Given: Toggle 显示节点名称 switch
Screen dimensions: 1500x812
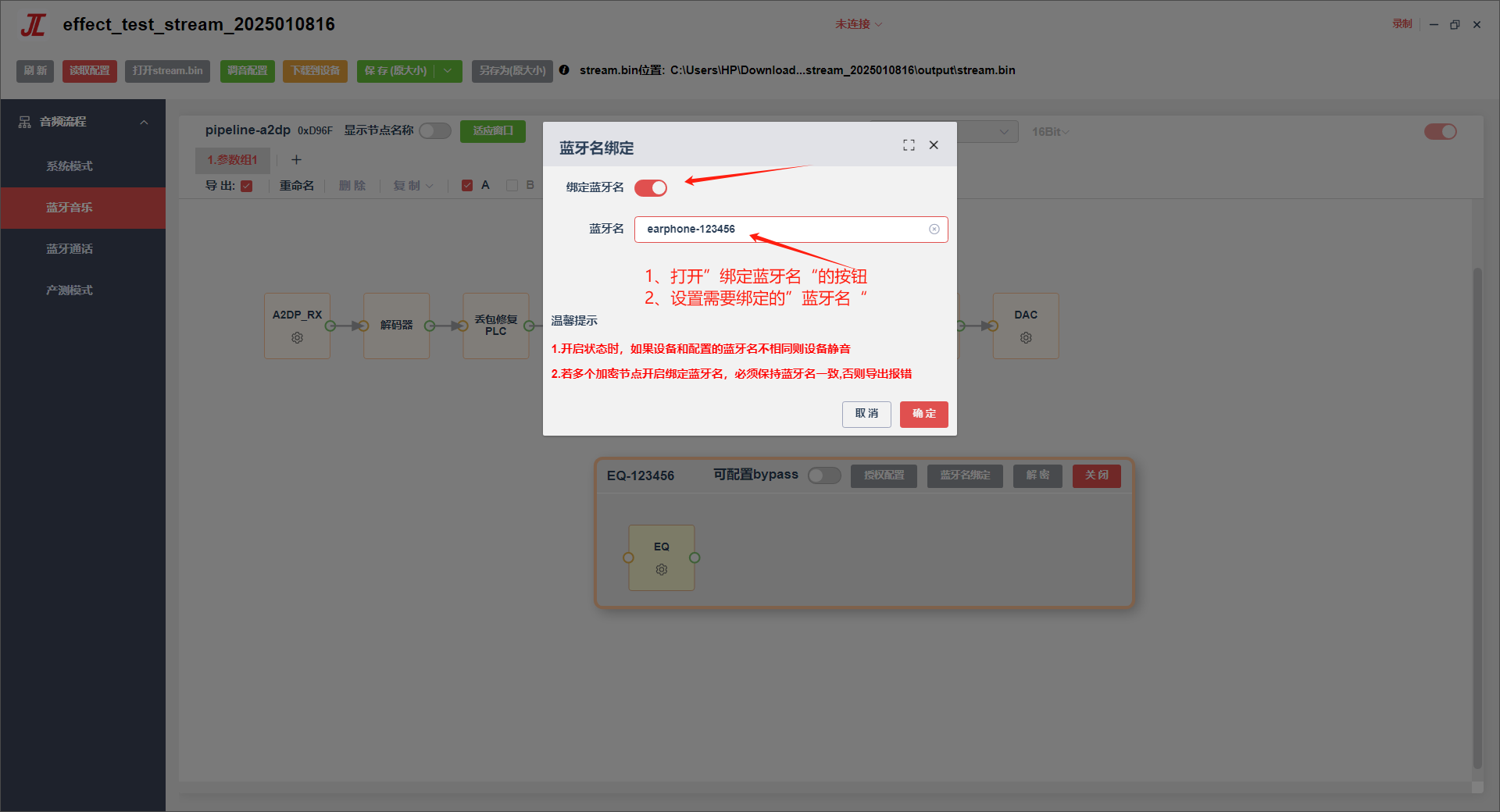Looking at the screenshot, I should (435, 130).
